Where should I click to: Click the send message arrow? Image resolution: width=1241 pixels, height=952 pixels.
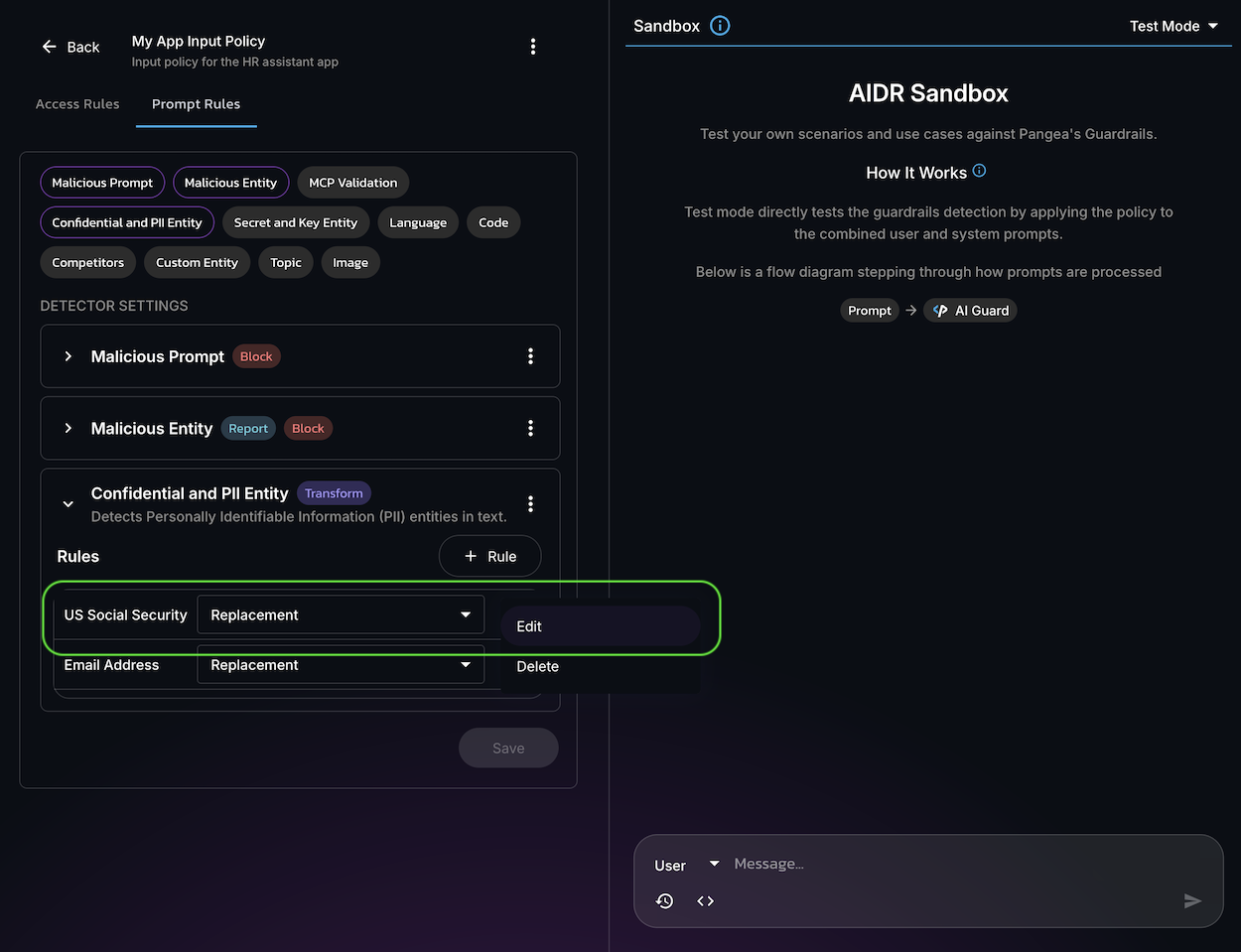[1192, 900]
